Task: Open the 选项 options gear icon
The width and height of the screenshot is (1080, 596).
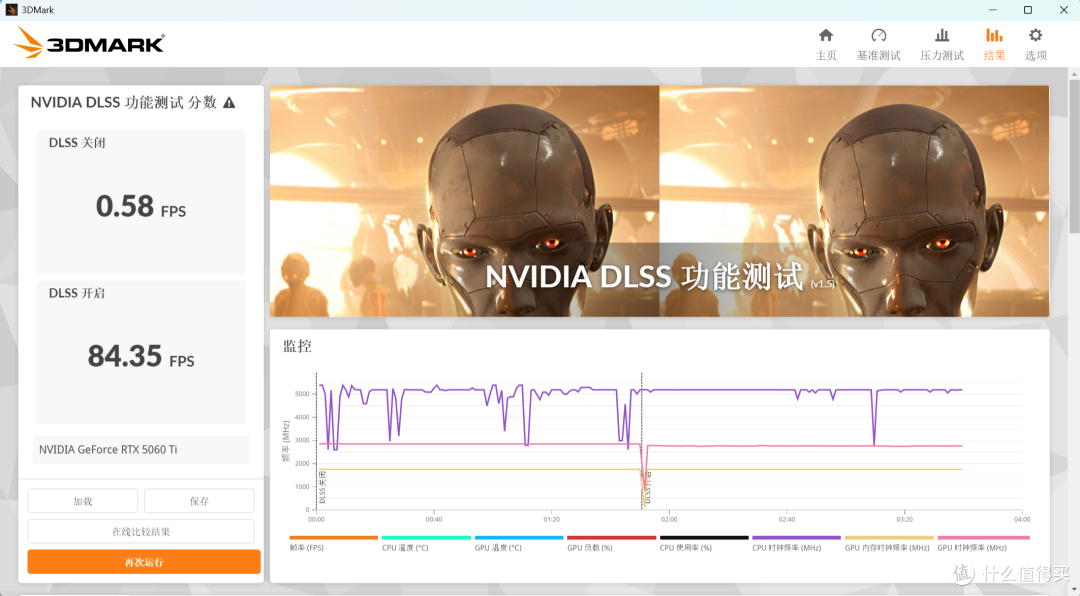Action: 1035,35
